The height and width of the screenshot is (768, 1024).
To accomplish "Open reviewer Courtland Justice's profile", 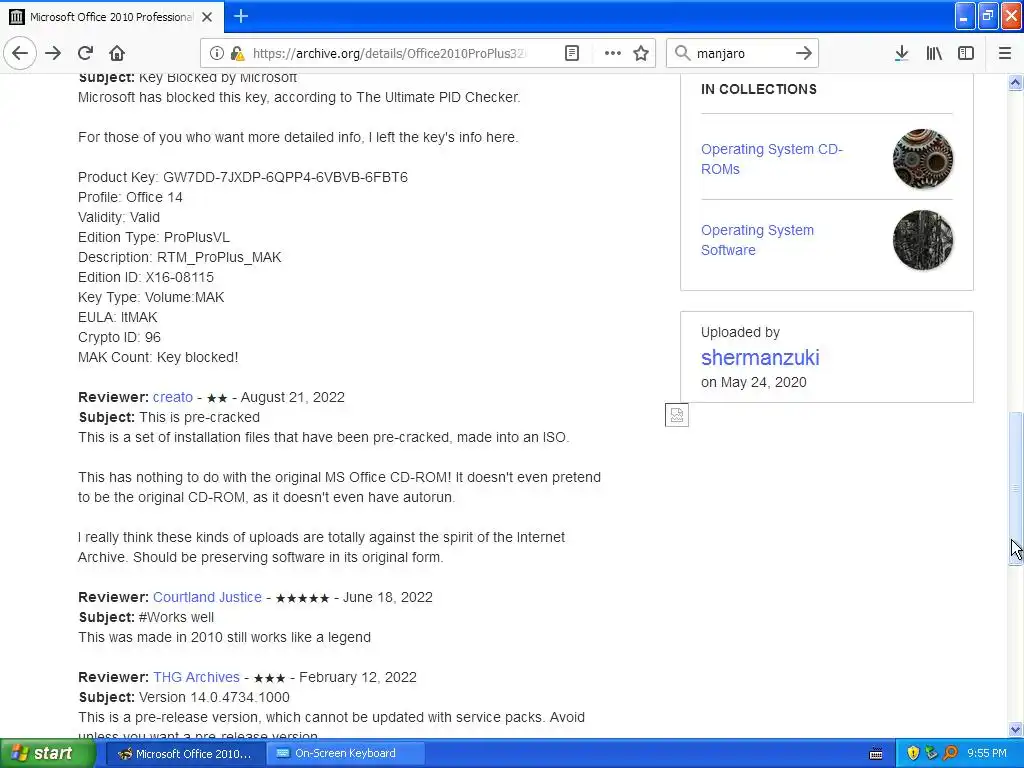I will [x=207, y=597].
